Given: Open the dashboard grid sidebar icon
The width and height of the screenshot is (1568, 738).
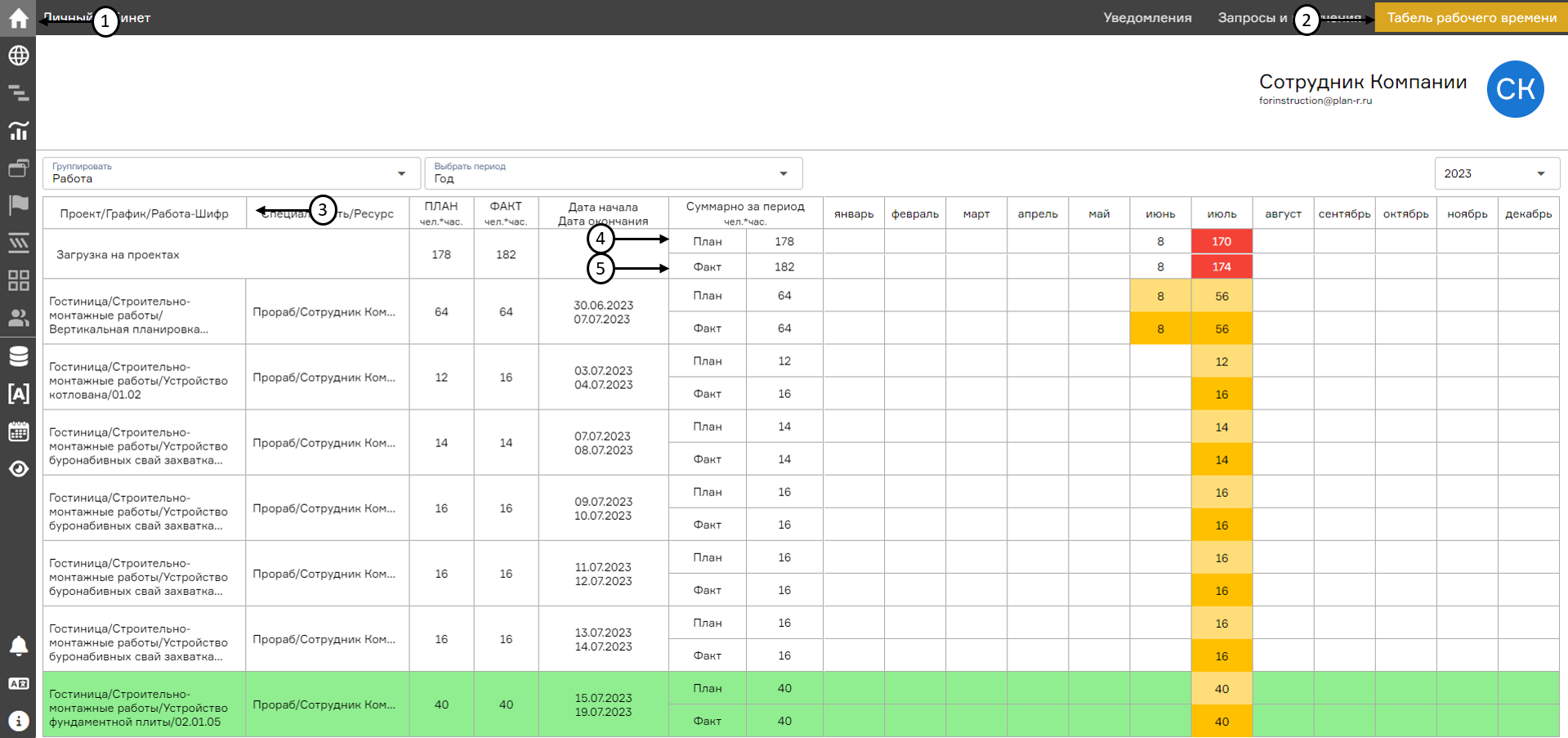Looking at the screenshot, I should click(x=18, y=280).
